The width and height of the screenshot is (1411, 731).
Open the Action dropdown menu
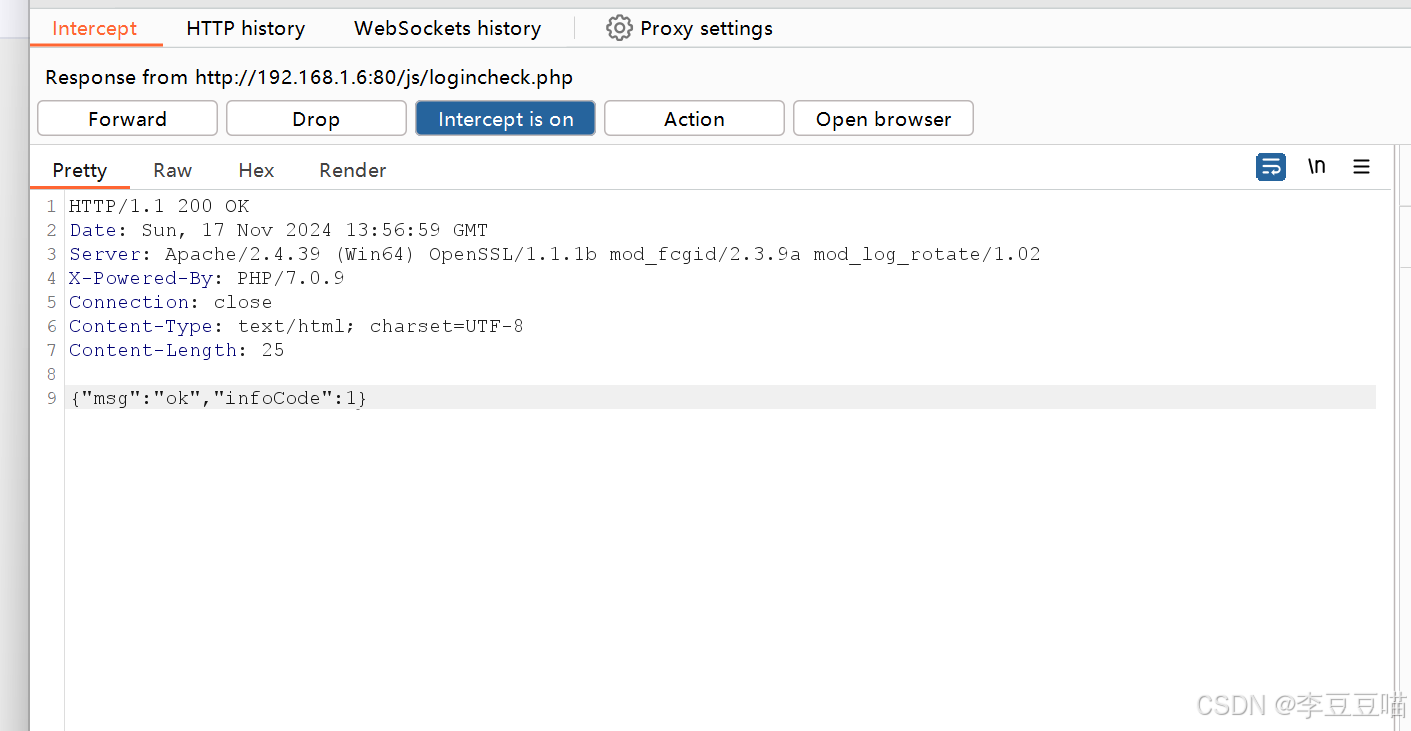694,118
